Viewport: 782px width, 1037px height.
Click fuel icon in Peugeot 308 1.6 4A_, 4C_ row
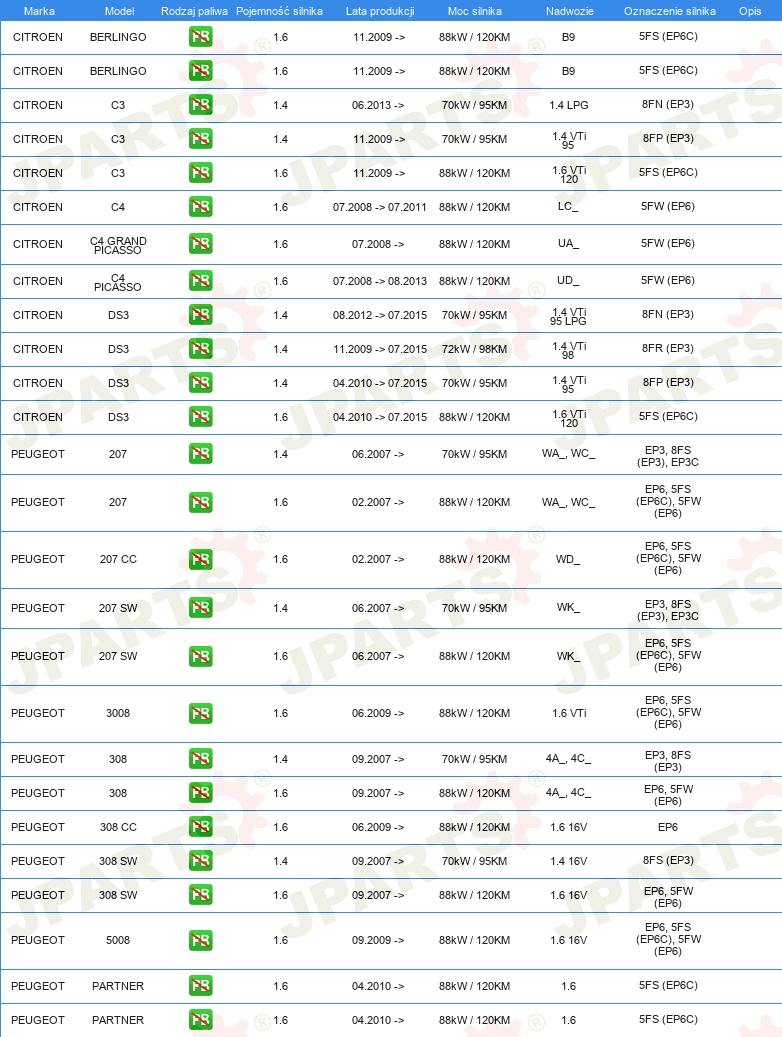tap(200, 793)
